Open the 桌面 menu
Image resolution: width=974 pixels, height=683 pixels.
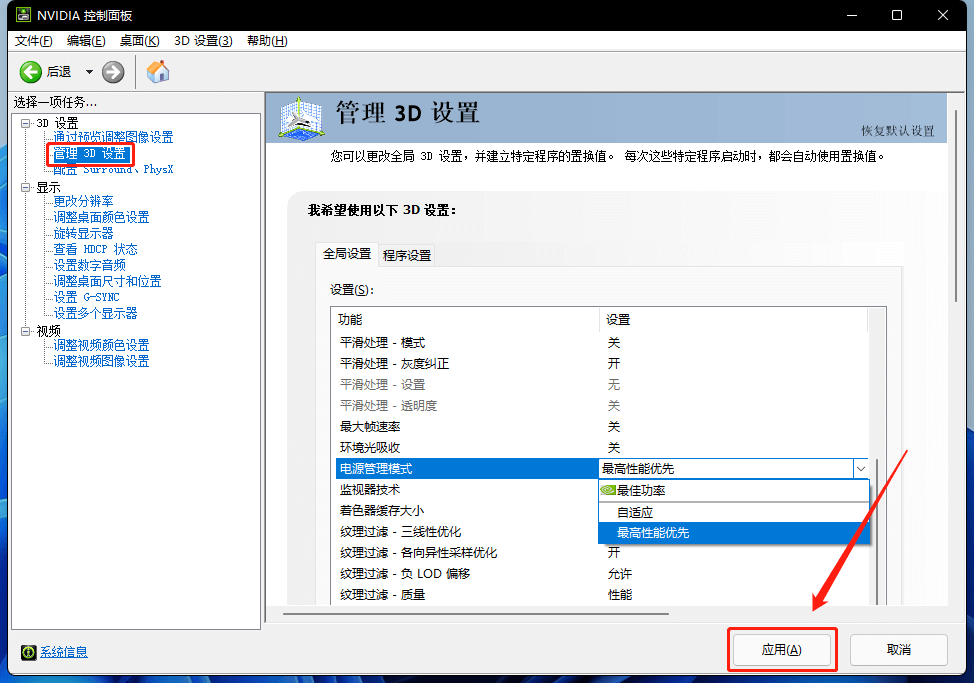[138, 41]
